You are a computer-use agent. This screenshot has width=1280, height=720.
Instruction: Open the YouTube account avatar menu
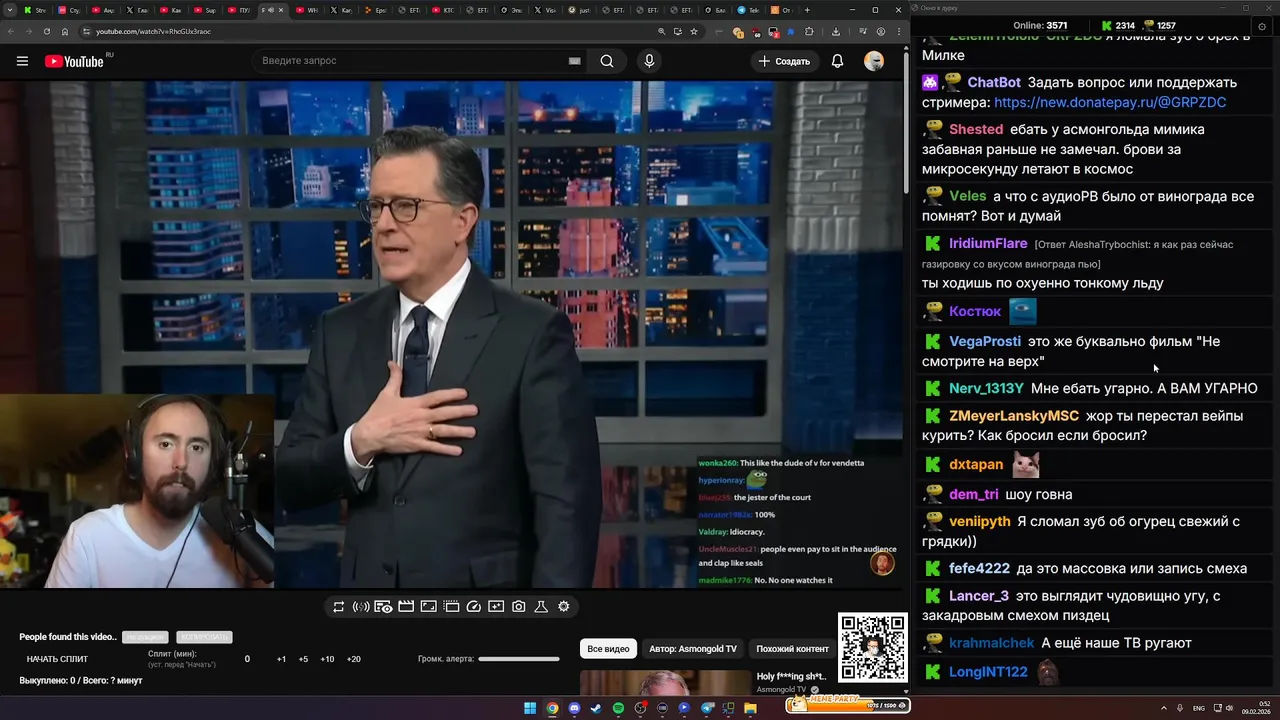(x=874, y=61)
